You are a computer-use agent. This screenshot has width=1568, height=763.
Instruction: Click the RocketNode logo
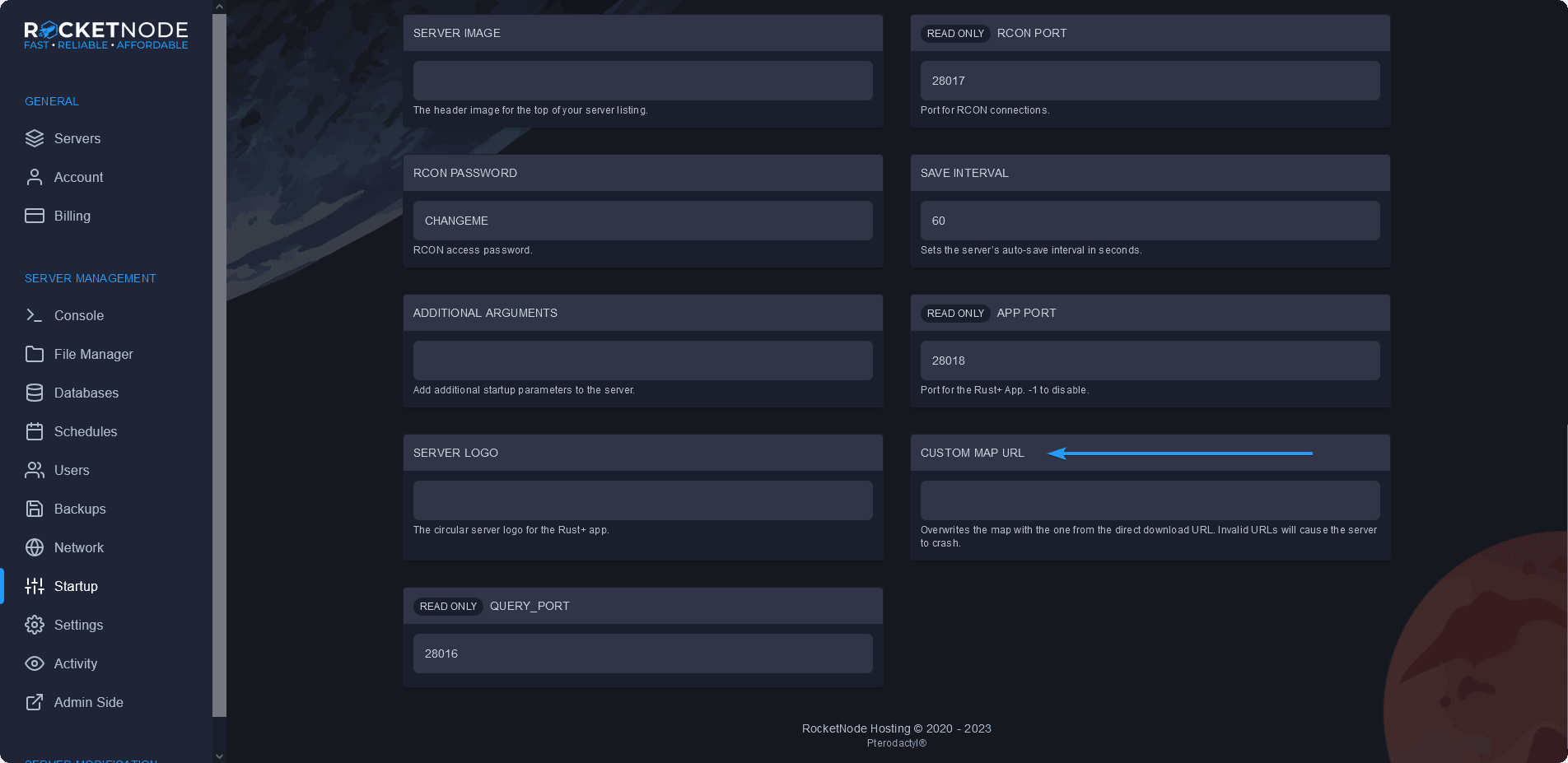105,35
